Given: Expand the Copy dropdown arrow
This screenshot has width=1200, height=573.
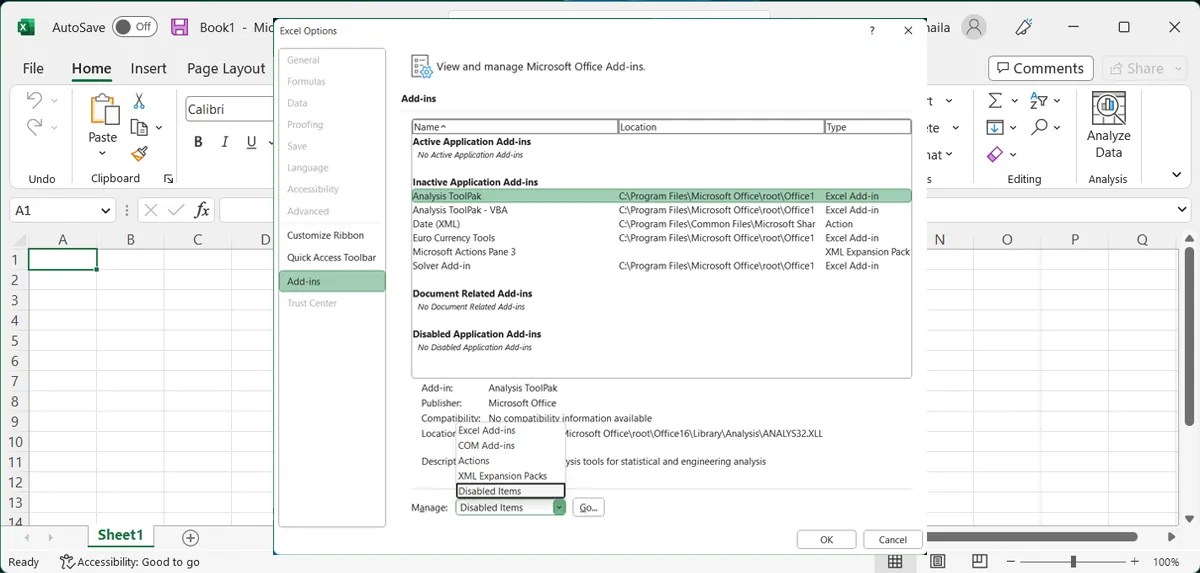Looking at the screenshot, I should click(x=158, y=128).
